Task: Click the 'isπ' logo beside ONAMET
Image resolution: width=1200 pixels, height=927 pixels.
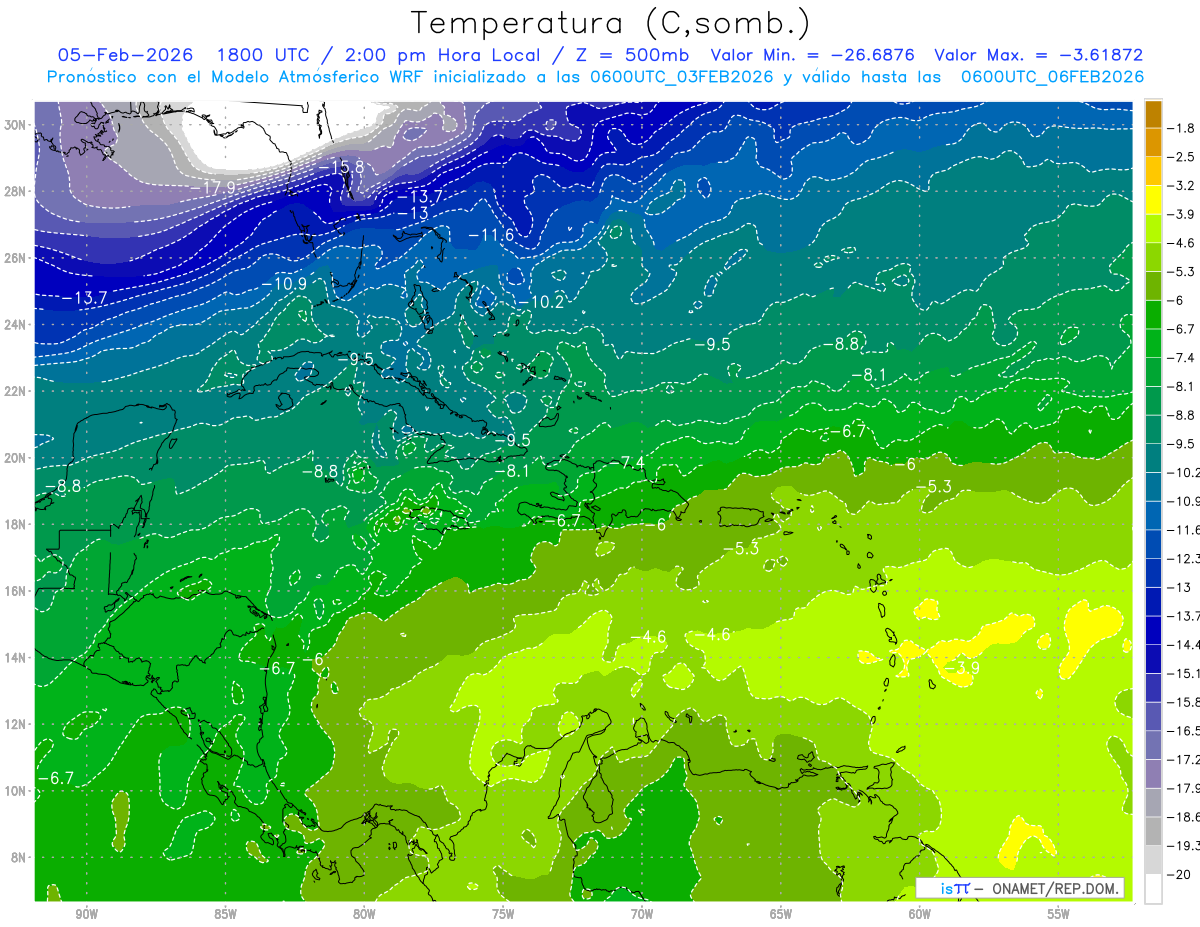Action: [x=954, y=888]
